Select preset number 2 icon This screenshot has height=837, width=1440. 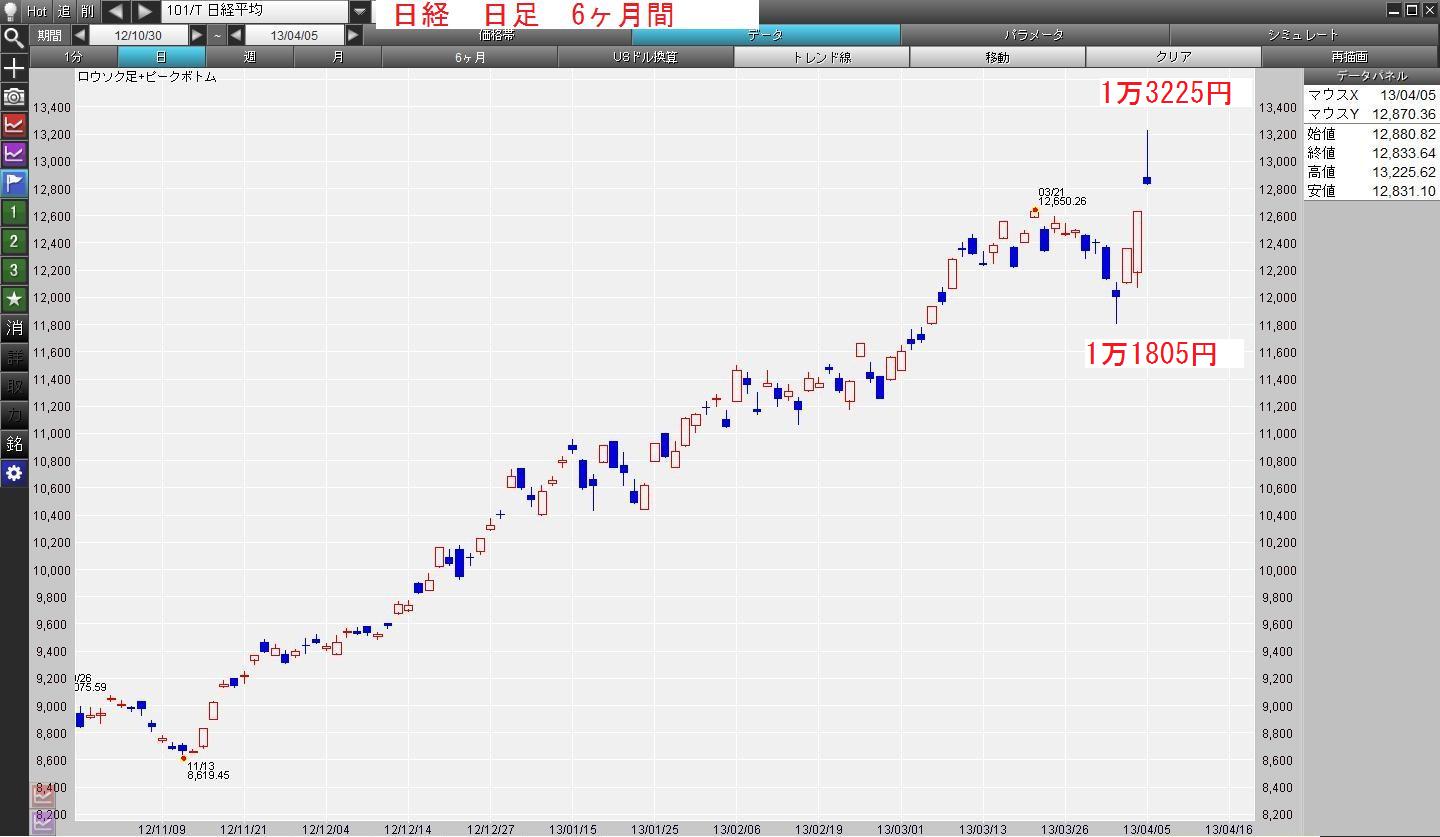[14, 241]
